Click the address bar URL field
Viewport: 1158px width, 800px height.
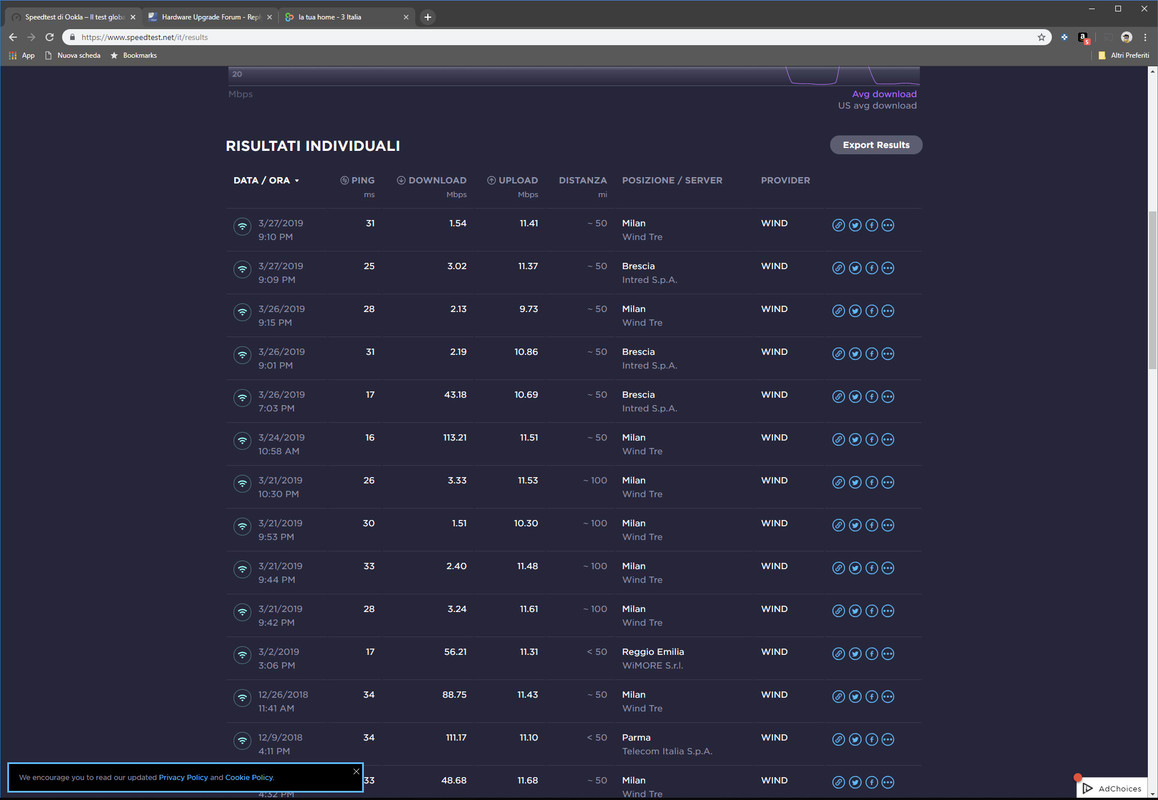[x=554, y=37]
